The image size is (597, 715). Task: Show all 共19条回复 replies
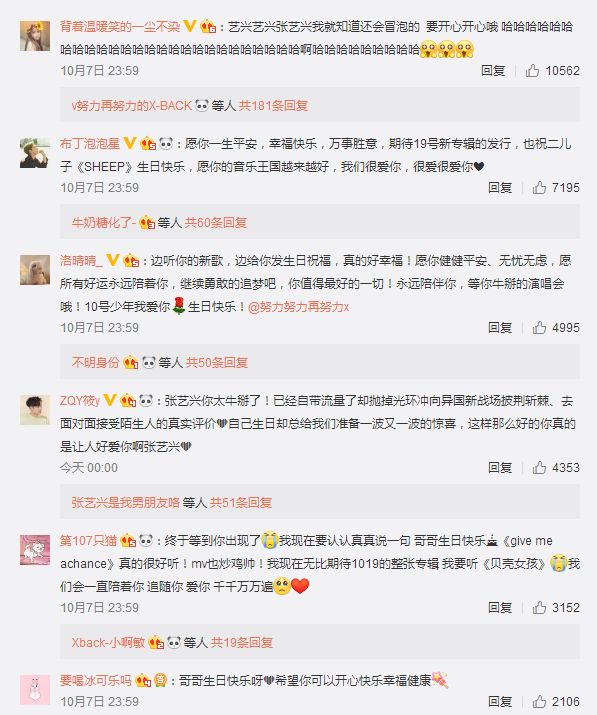[x=242, y=642]
